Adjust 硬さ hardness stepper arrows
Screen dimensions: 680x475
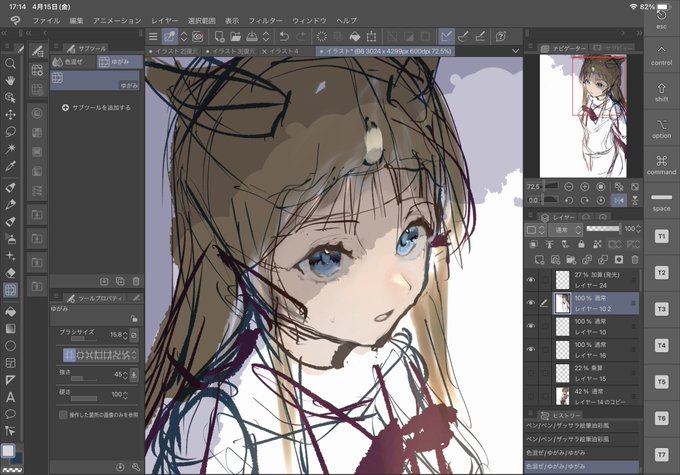point(125,395)
